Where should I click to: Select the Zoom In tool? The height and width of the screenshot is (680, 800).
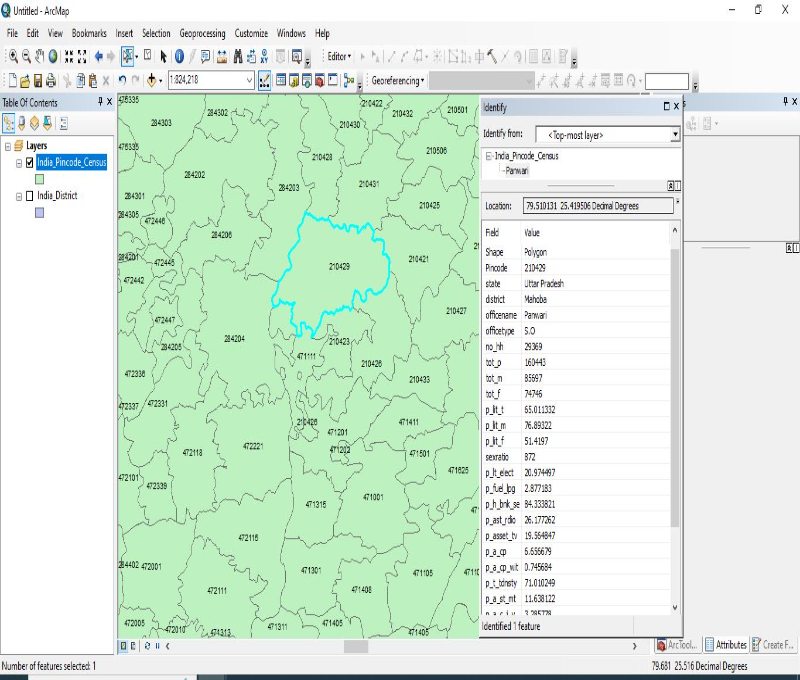(13, 57)
